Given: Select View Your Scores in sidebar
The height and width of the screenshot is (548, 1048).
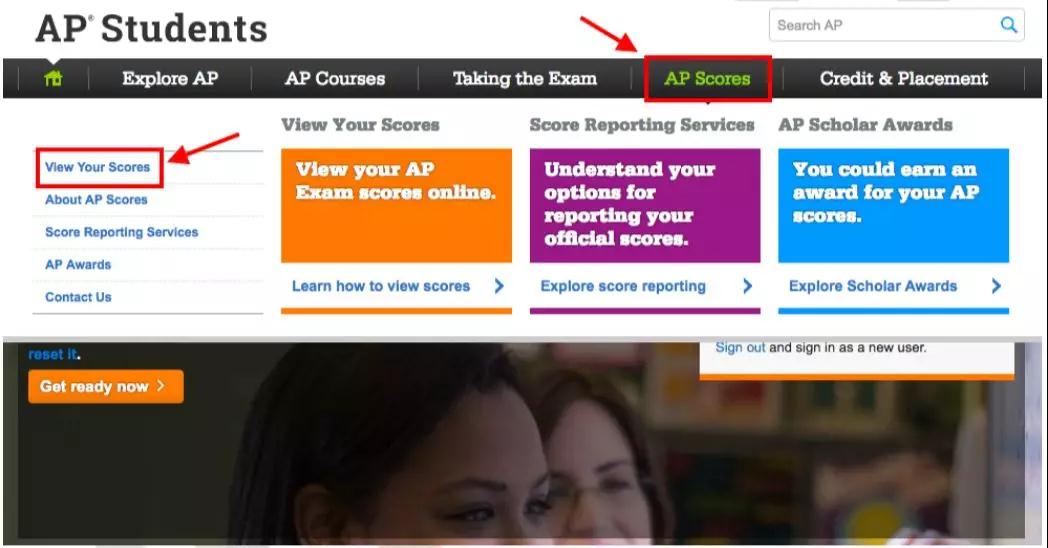Looking at the screenshot, I should click(x=98, y=167).
